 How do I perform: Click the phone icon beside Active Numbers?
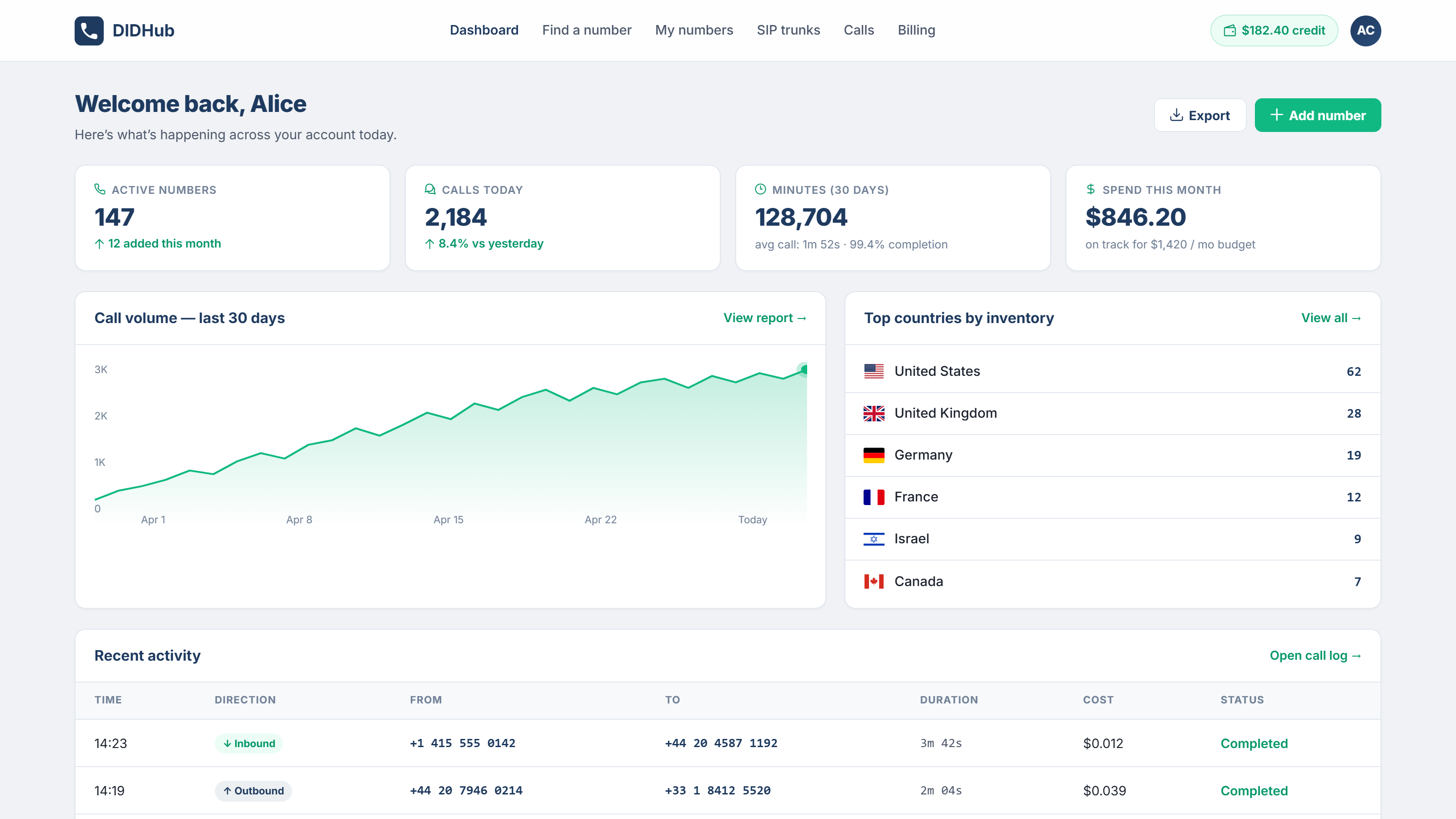click(x=100, y=189)
